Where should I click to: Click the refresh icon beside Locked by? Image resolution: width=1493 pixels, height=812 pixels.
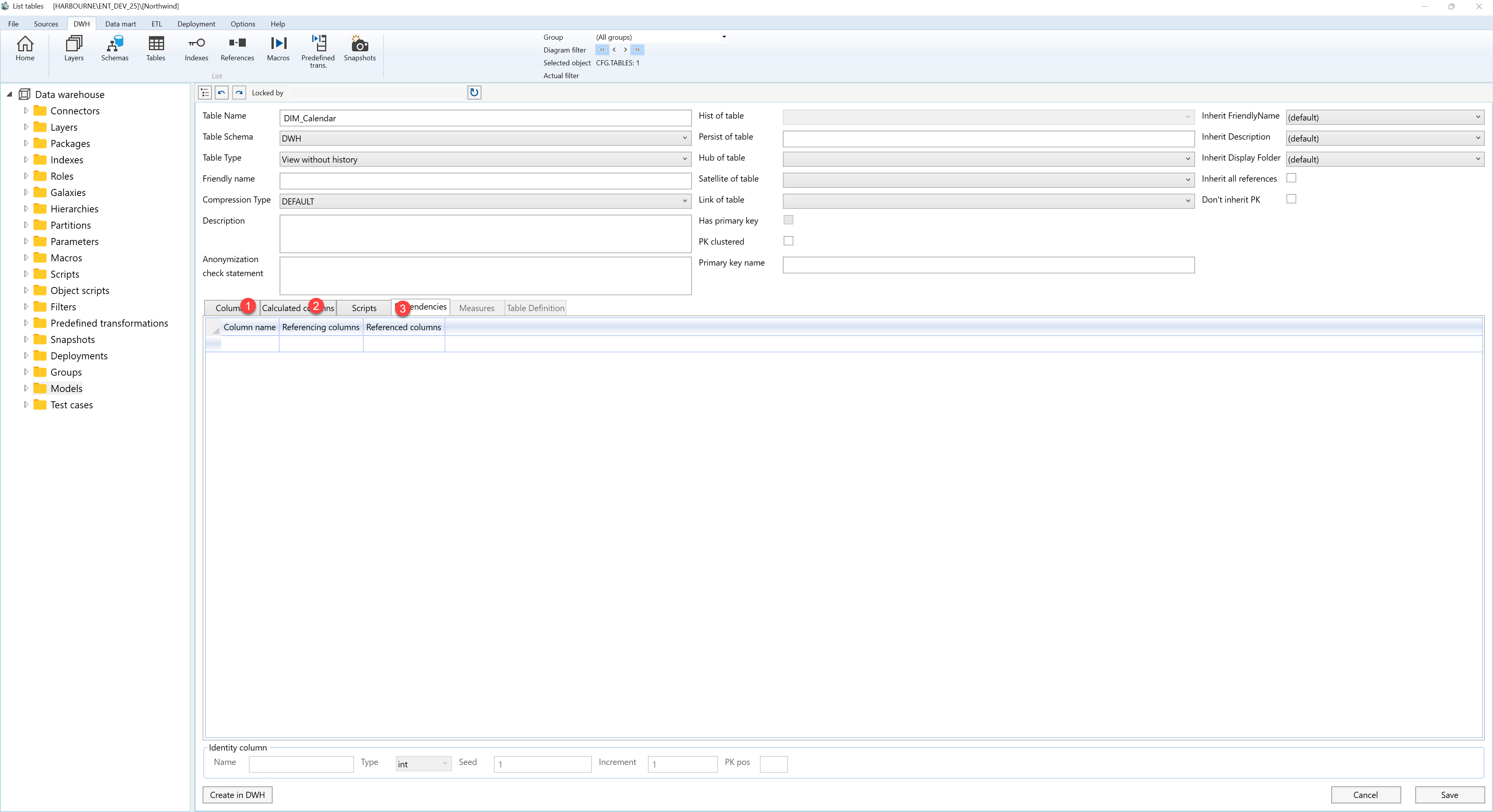click(474, 93)
